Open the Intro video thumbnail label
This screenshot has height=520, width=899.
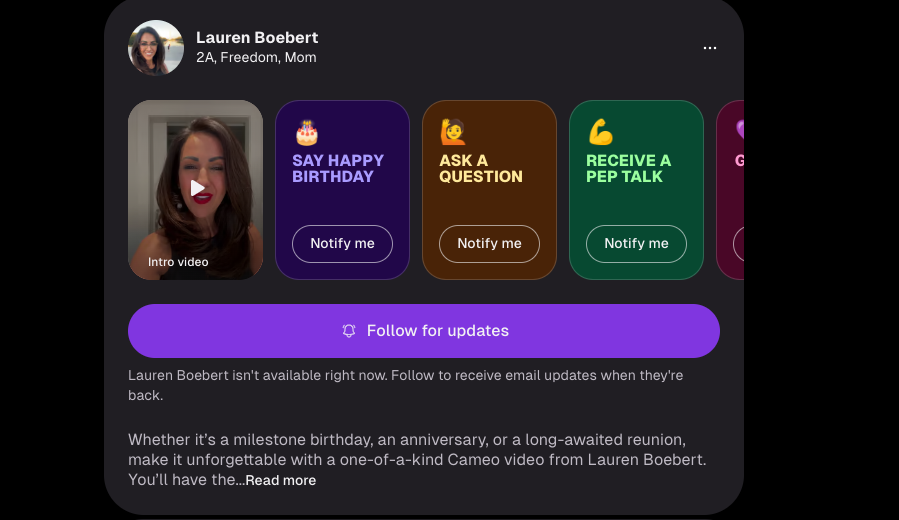[178, 262]
